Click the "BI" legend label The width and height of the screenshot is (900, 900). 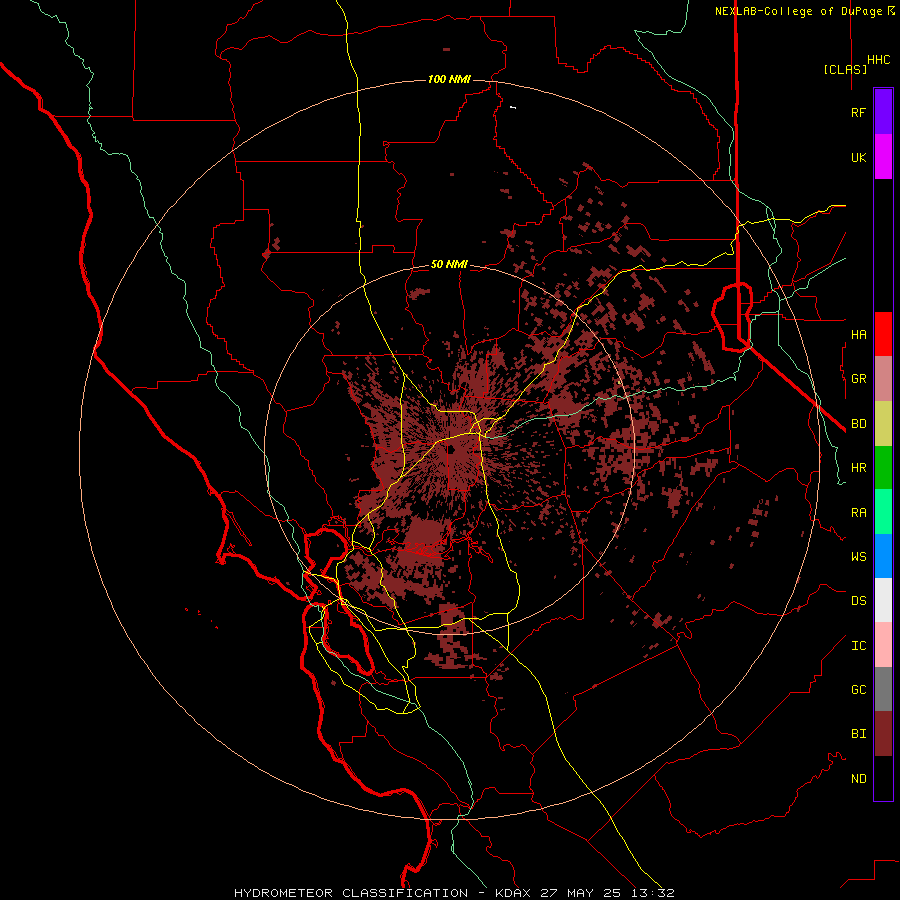pyautogui.click(x=858, y=734)
